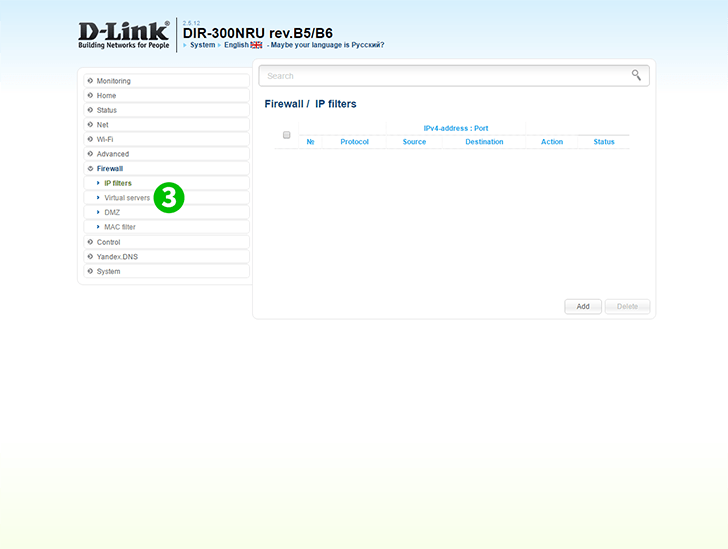Viewport: 728px width, 549px height.
Task: Expand the Wi-Fi menu section
Action: 104,139
